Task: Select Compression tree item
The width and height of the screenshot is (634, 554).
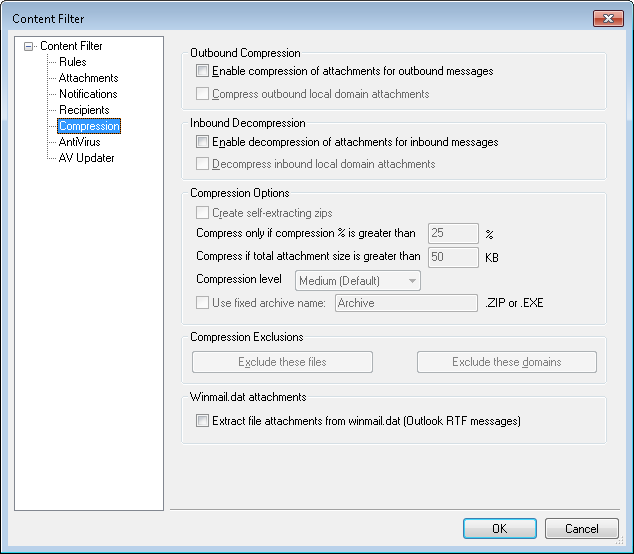Action: tap(89, 126)
